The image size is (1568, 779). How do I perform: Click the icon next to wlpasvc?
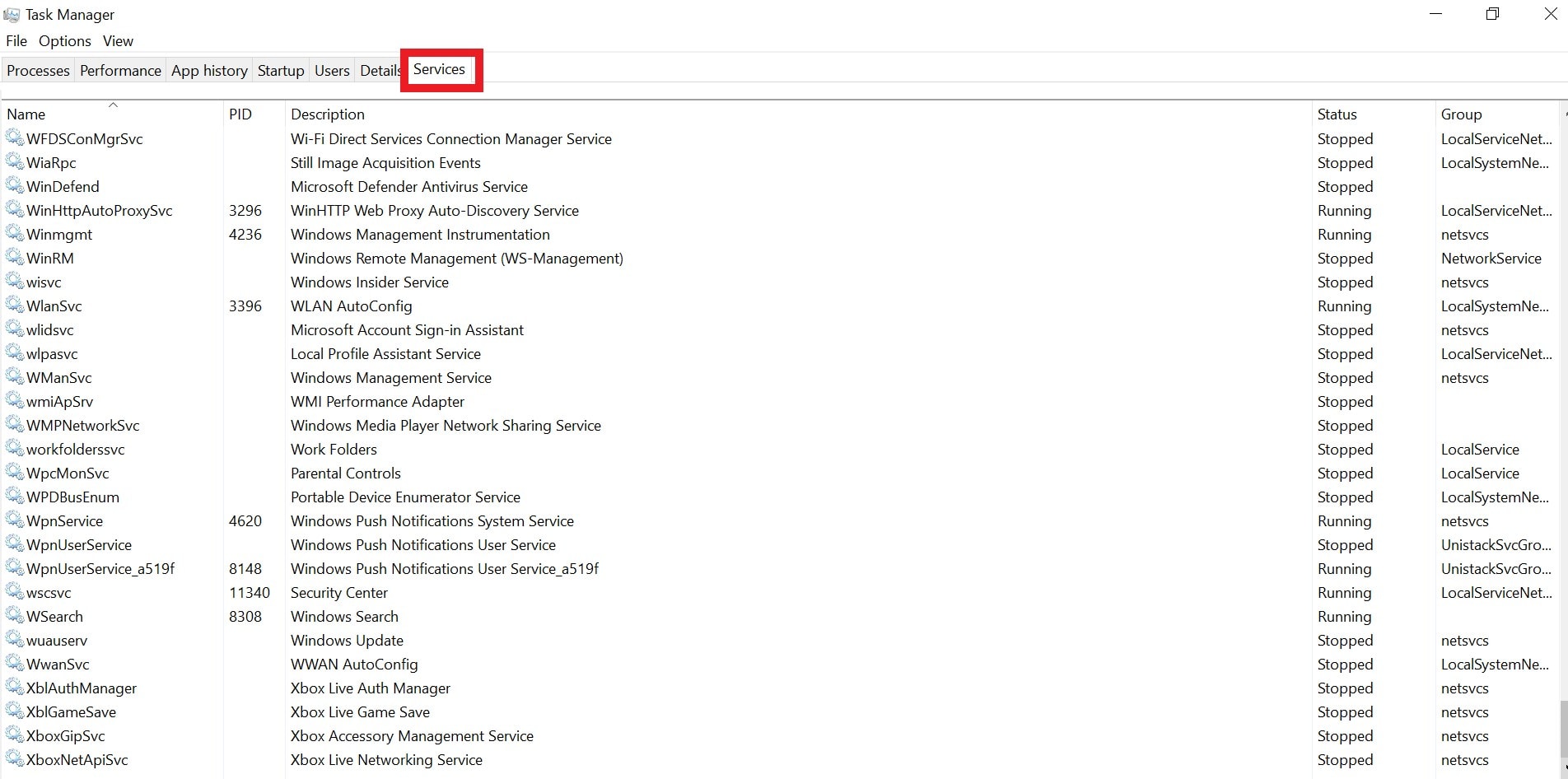point(15,352)
